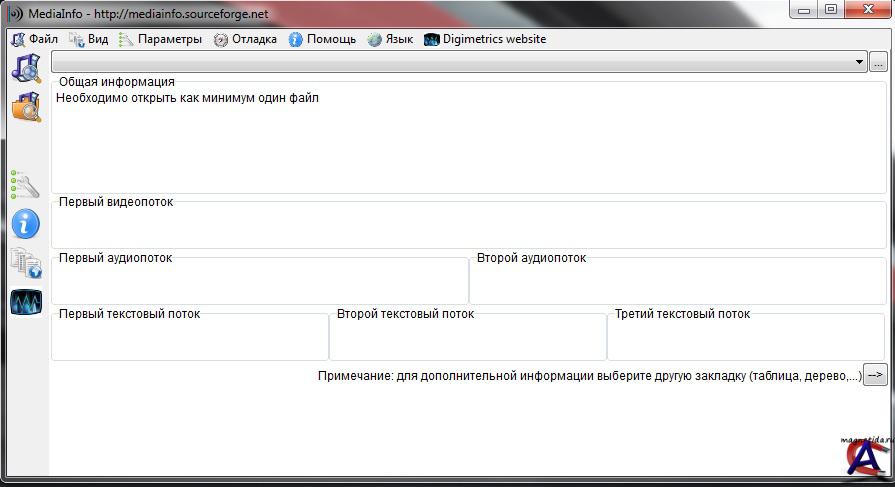The height and width of the screenshot is (487, 895).
Task: Click inside the Первый видеопоток panel
Action: pyautogui.click(x=468, y=228)
